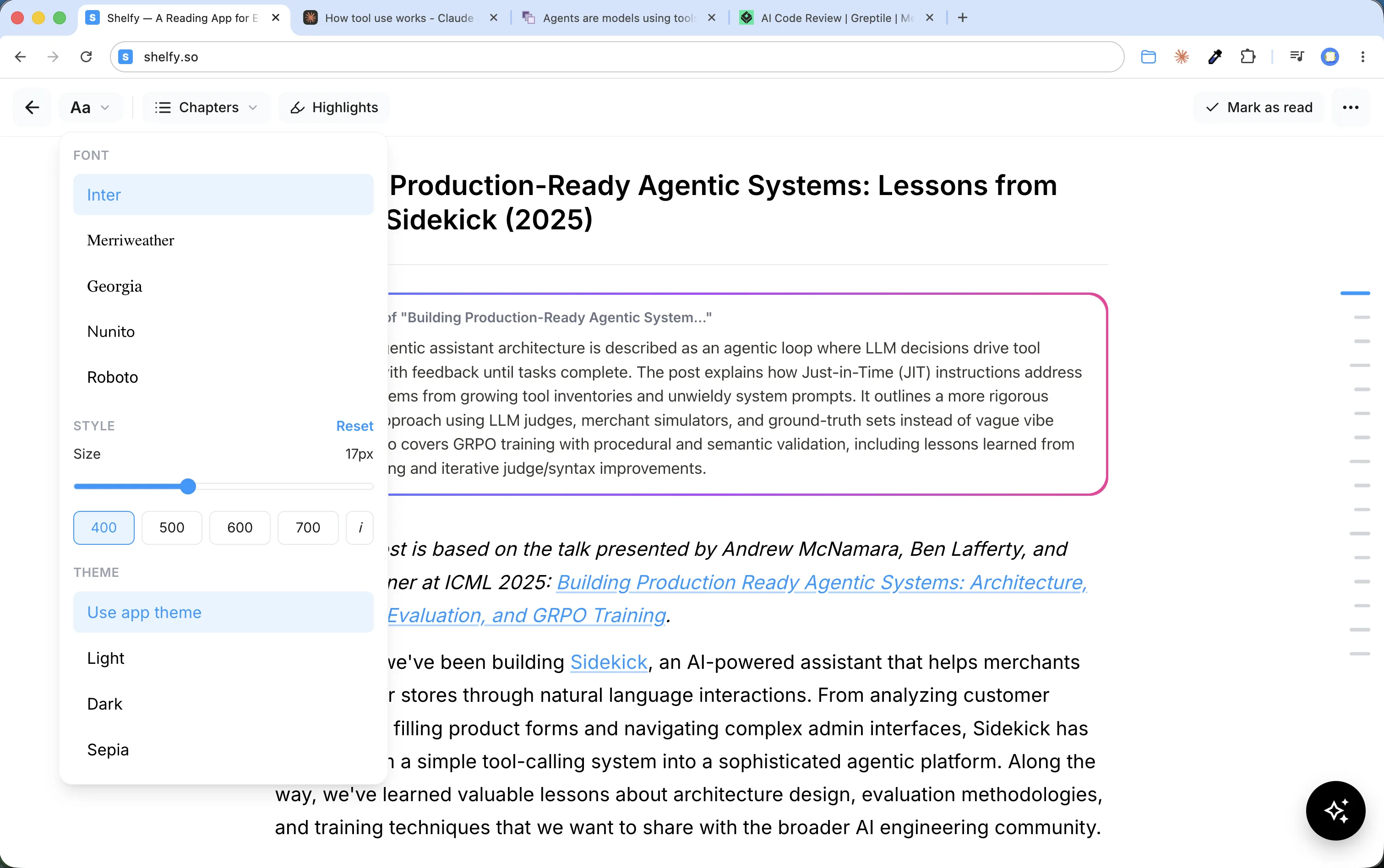Choose the Georgia font
Screen dimensions: 1384x868
(x=223, y=286)
